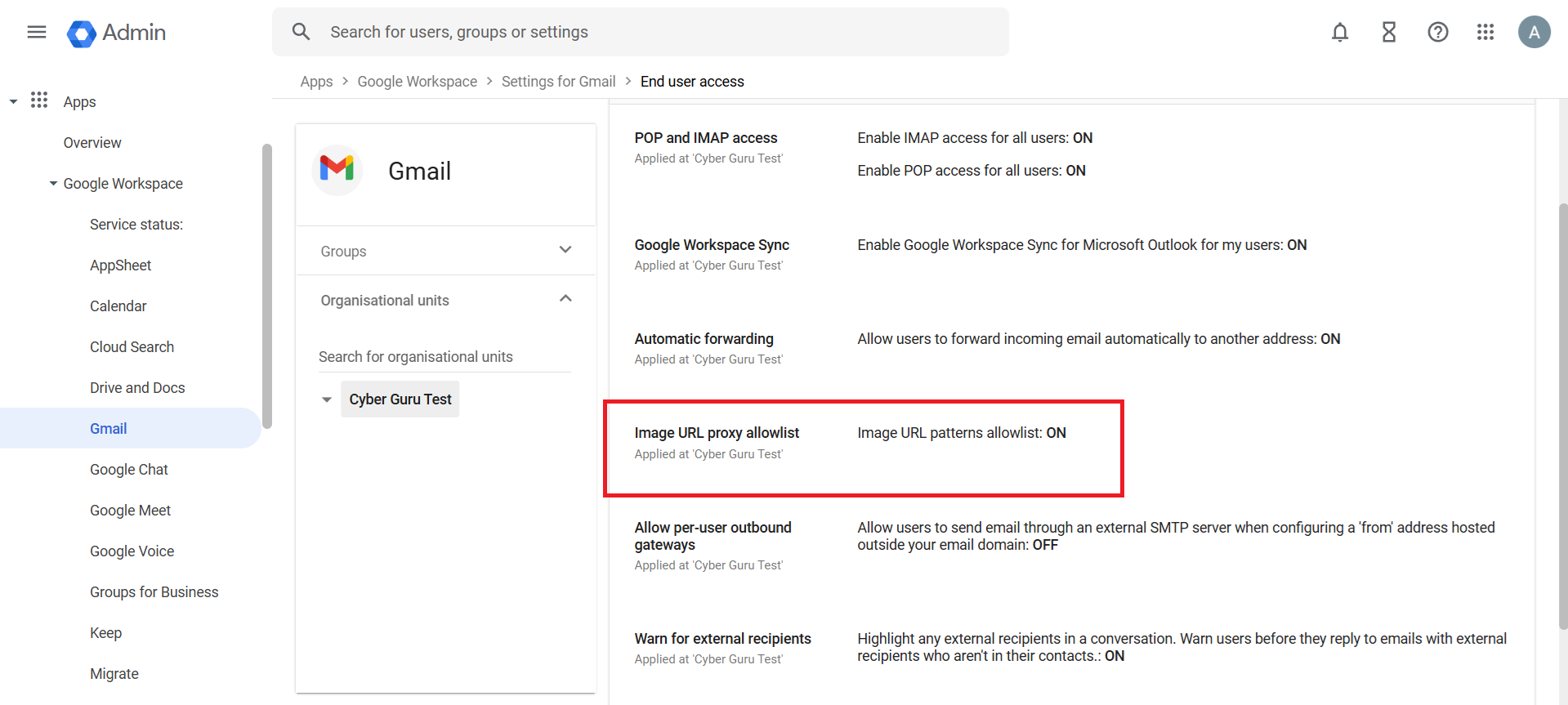Open Migrate in the sidebar
1568x705 pixels.
tap(114, 674)
